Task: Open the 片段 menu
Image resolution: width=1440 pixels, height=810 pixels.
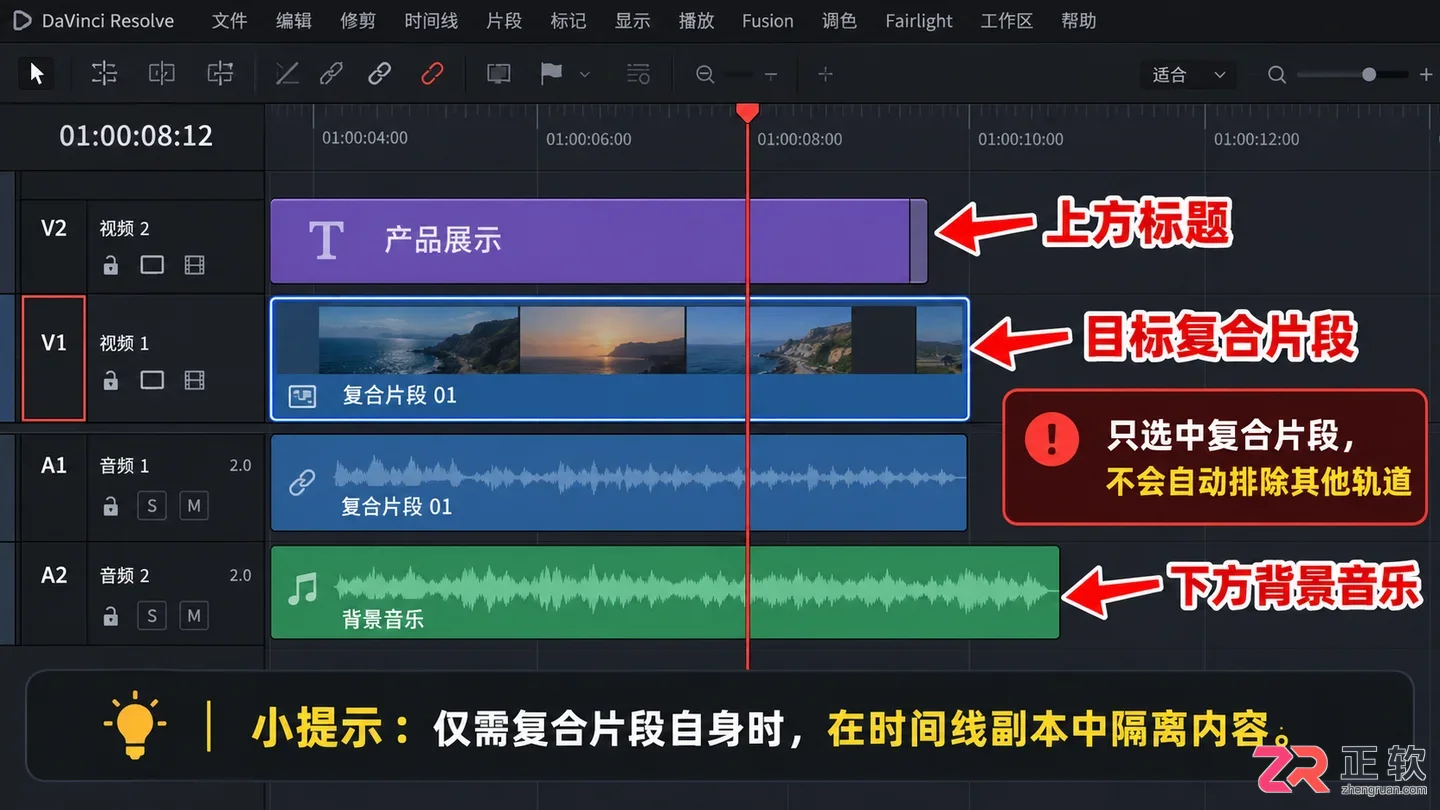Action: click(x=504, y=20)
